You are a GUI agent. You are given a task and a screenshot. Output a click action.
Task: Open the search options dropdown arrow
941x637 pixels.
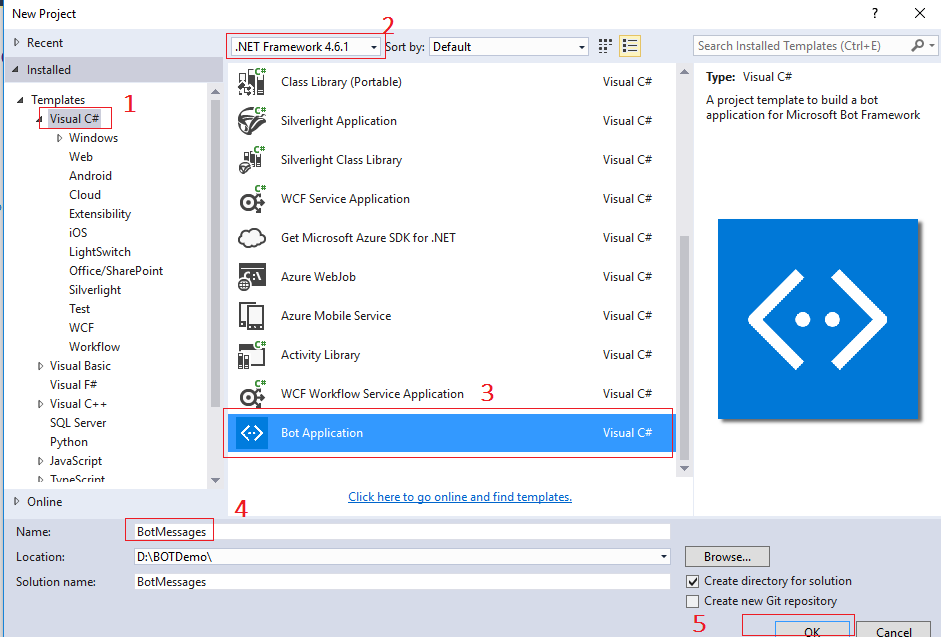click(931, 46)
